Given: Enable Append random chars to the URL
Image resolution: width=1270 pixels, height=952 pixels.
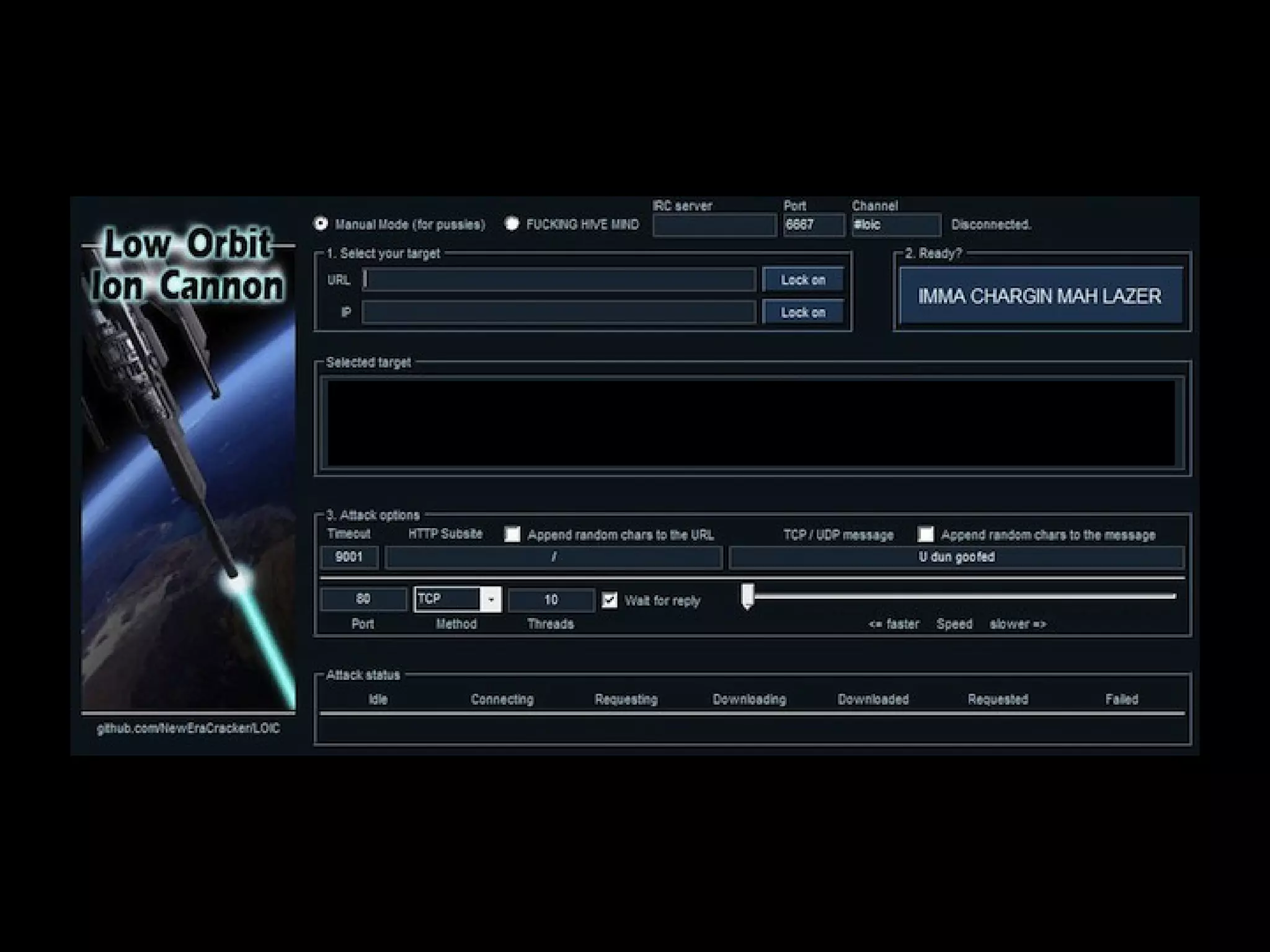Looking at the screenshot, I should (x=512, y=534).
